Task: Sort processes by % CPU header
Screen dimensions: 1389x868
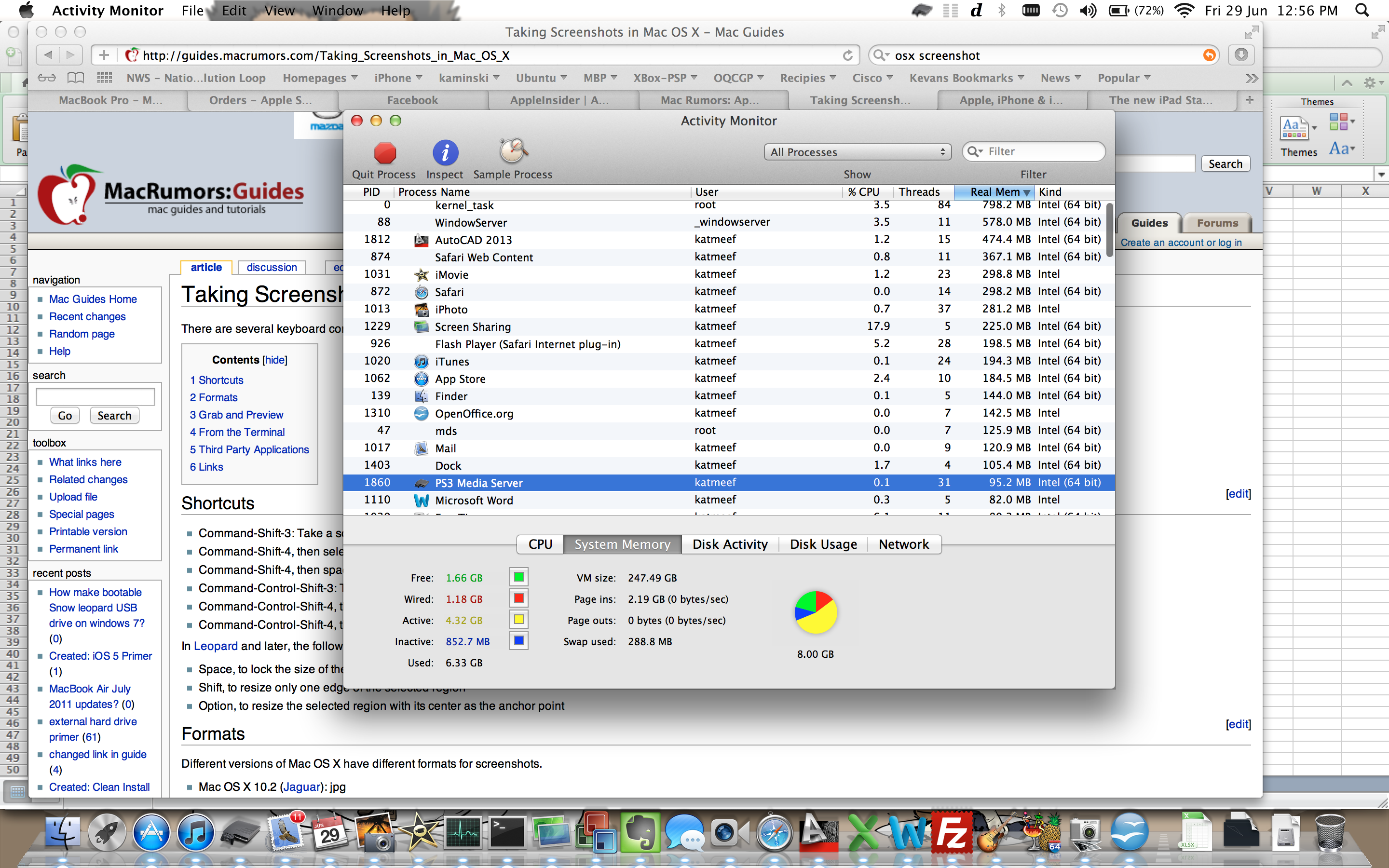Action: pos(864,192)
